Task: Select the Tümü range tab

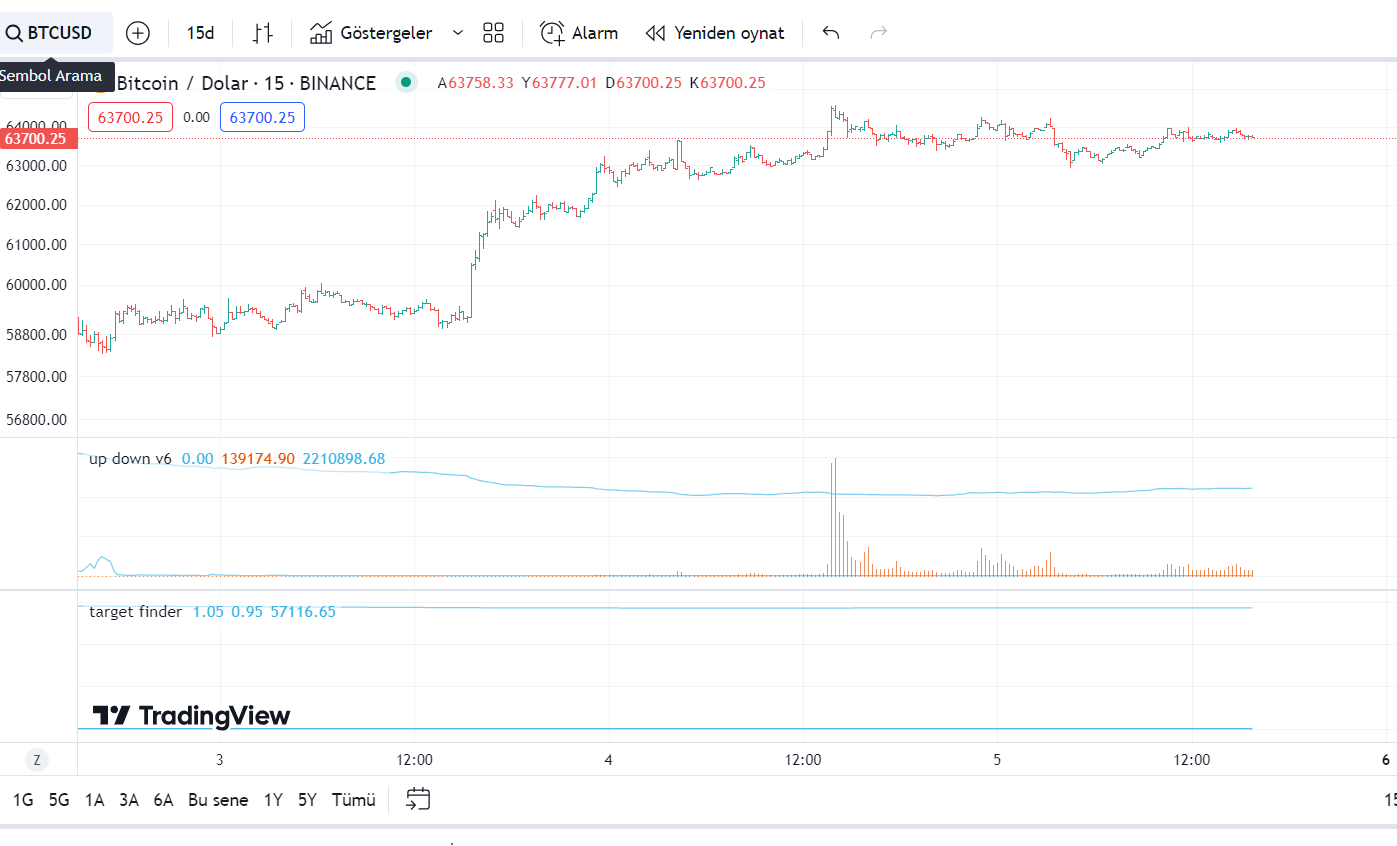Action: [353, 800]
